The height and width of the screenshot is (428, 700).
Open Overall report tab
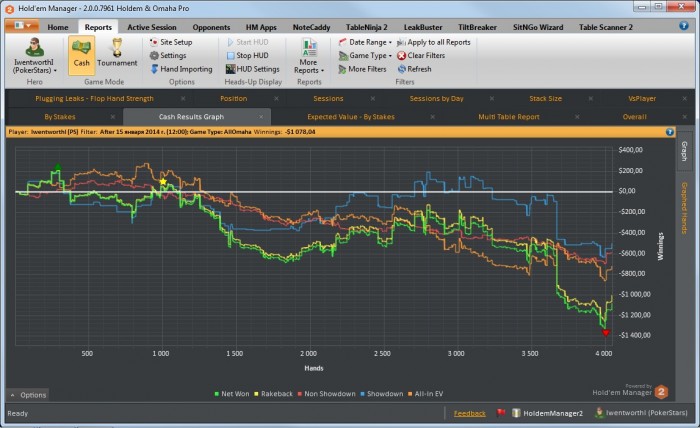click(634, 117)
